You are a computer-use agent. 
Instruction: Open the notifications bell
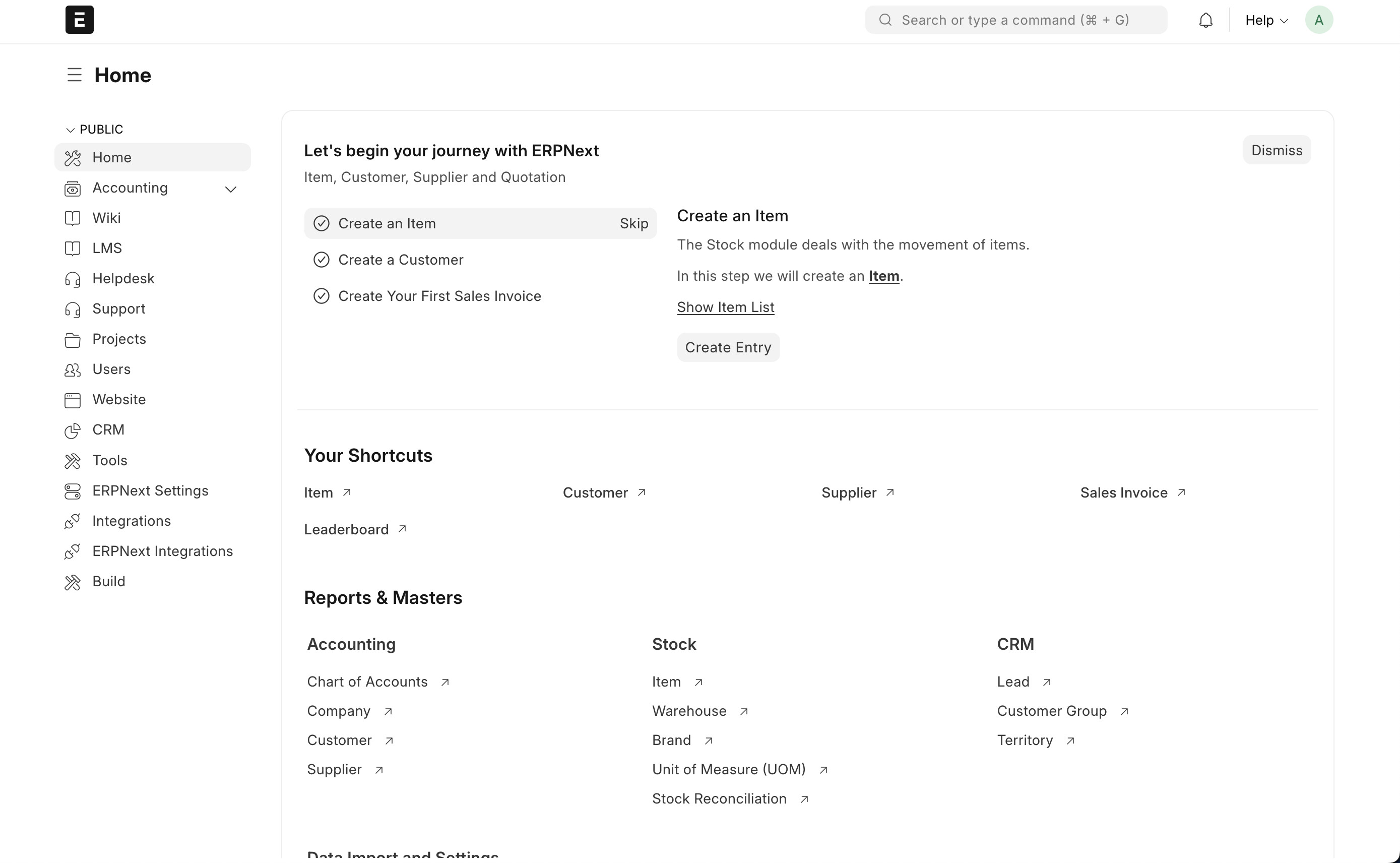click(1205, 21)
